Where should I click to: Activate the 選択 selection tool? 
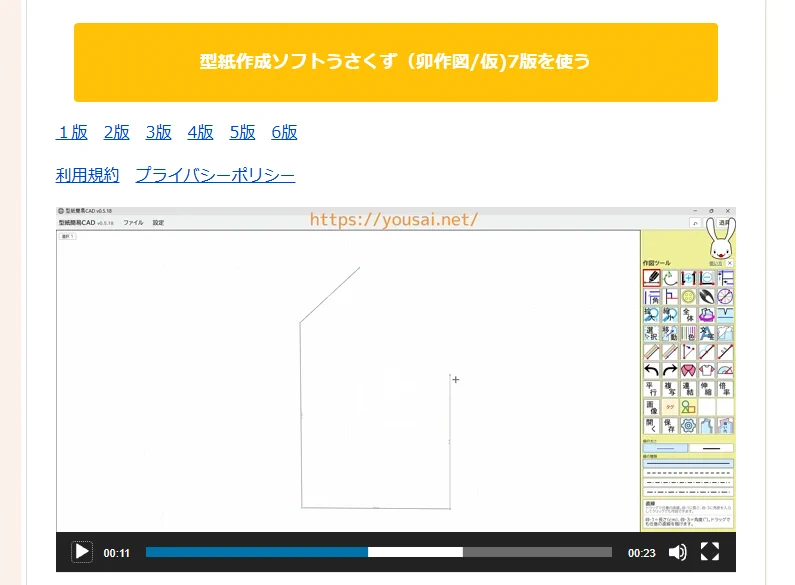click(652, 334)
